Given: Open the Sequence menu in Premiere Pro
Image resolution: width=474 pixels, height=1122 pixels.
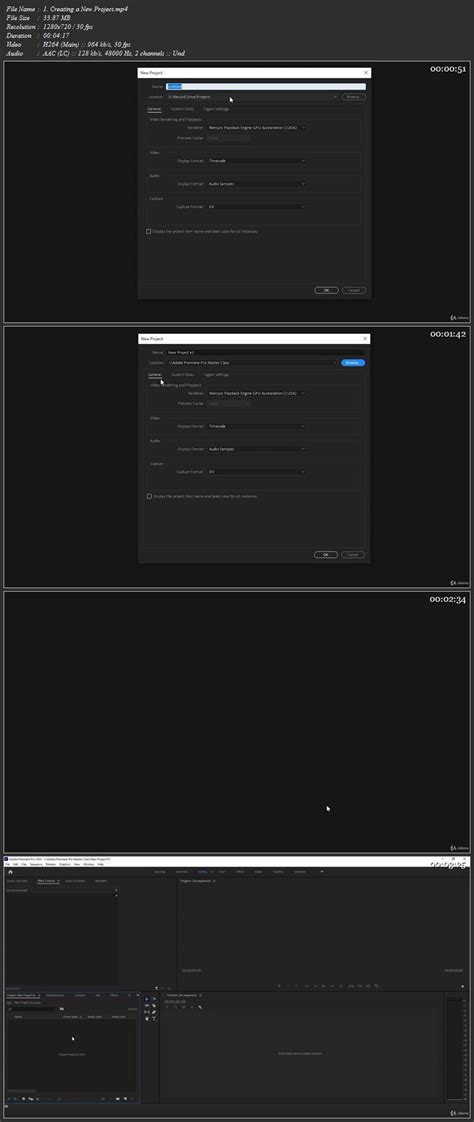Looking at the screenshot, I should [x=36, y=864].
